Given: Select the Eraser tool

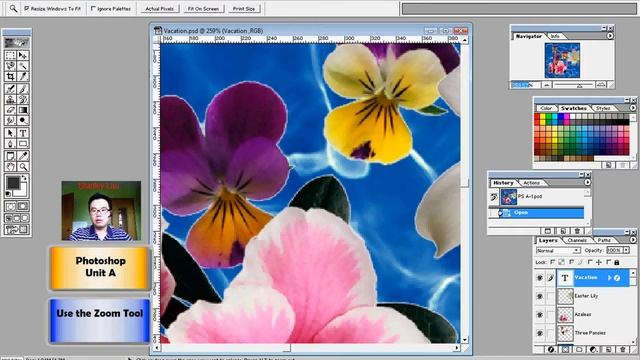Looking at the screenshot, I should (11, 110).
